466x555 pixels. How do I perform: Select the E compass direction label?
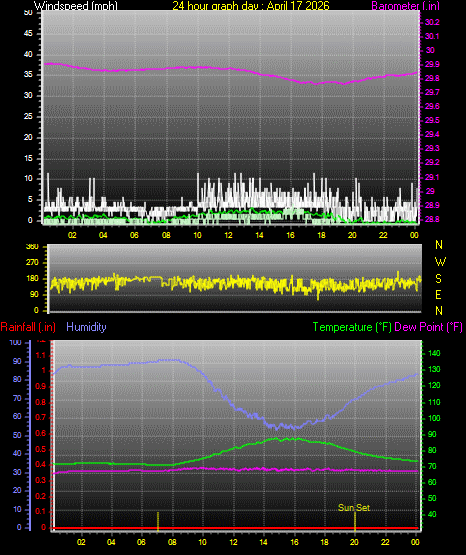click(438, 295)
